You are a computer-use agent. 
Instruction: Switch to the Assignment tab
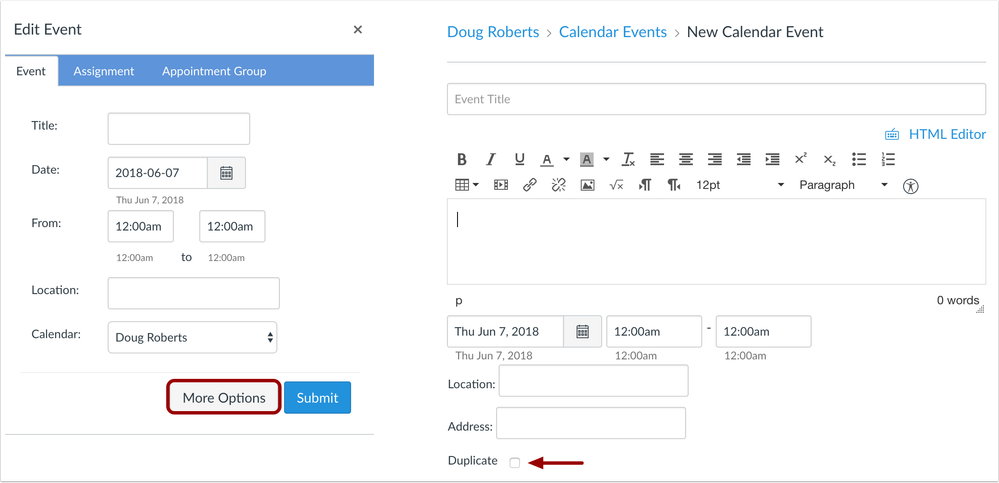click(x=104, y=71)
